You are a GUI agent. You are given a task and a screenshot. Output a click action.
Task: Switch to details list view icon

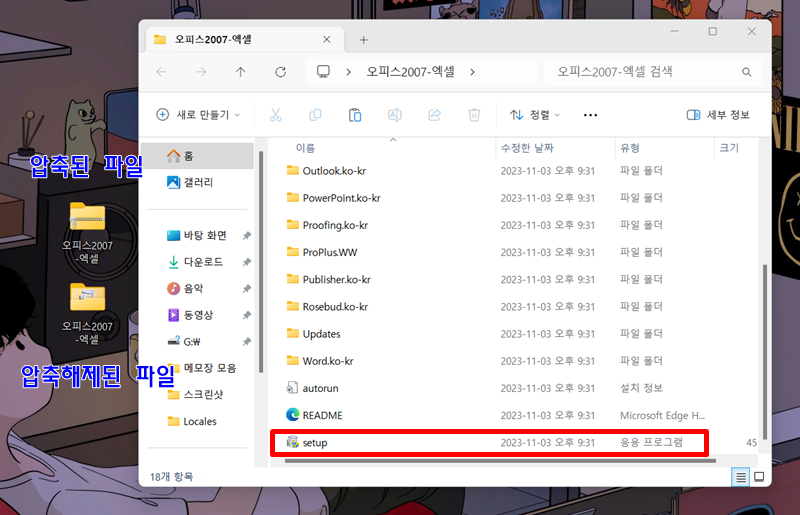point(740,477)
